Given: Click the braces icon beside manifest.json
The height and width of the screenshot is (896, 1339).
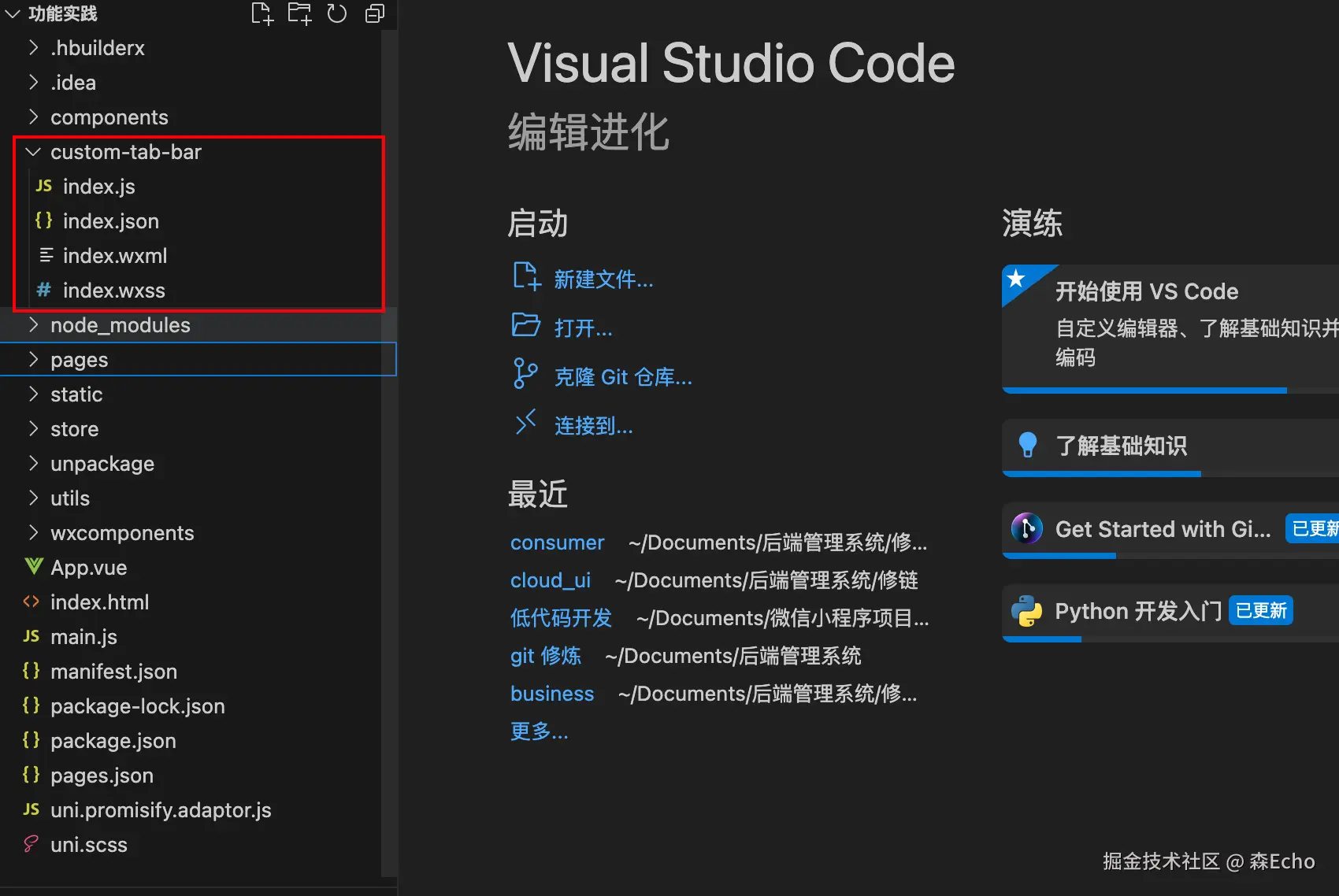Looking at the screenshot, I should 32,671.
